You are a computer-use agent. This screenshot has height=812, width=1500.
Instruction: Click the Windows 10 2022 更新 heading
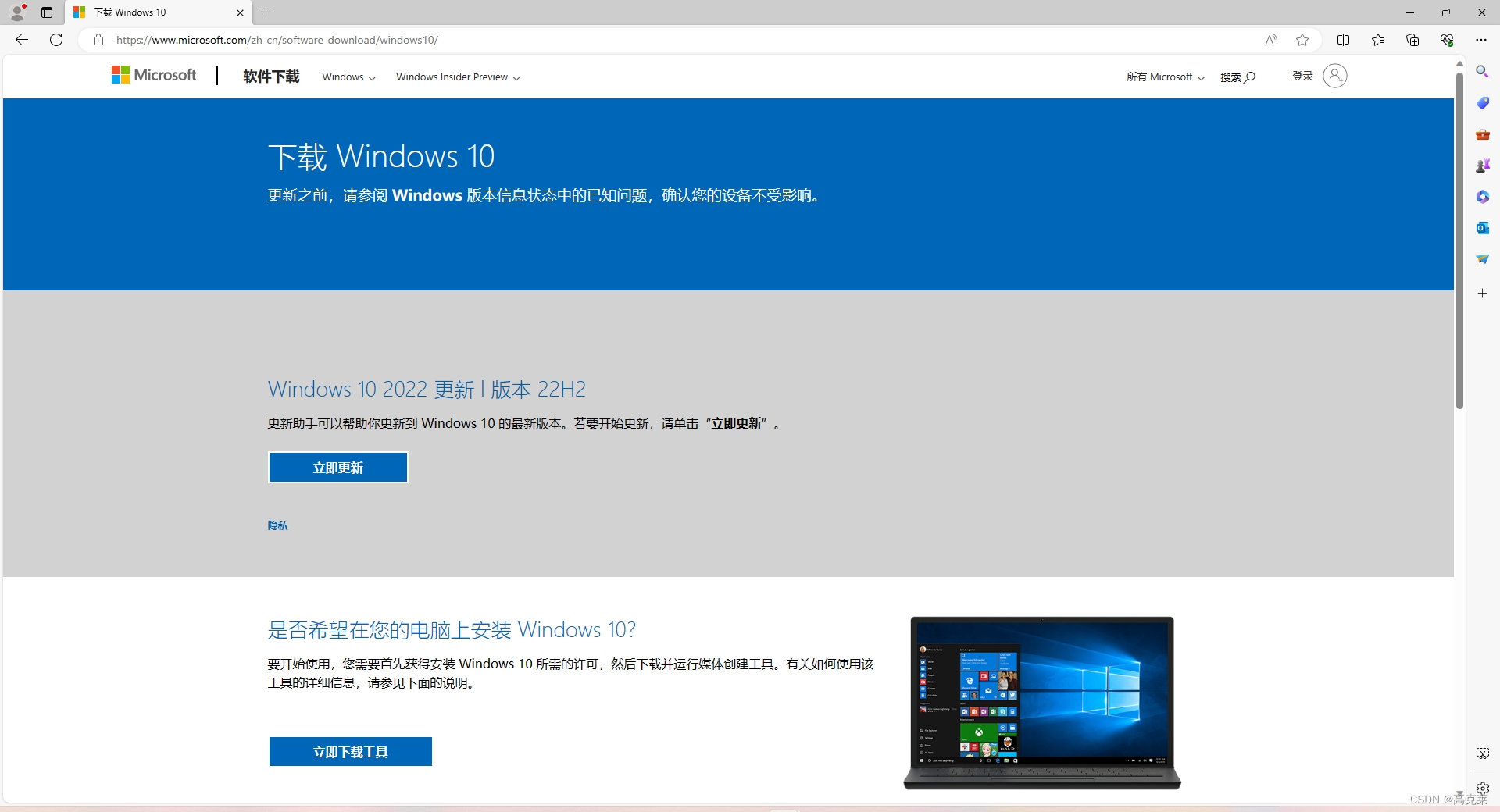tap(427, 389)
